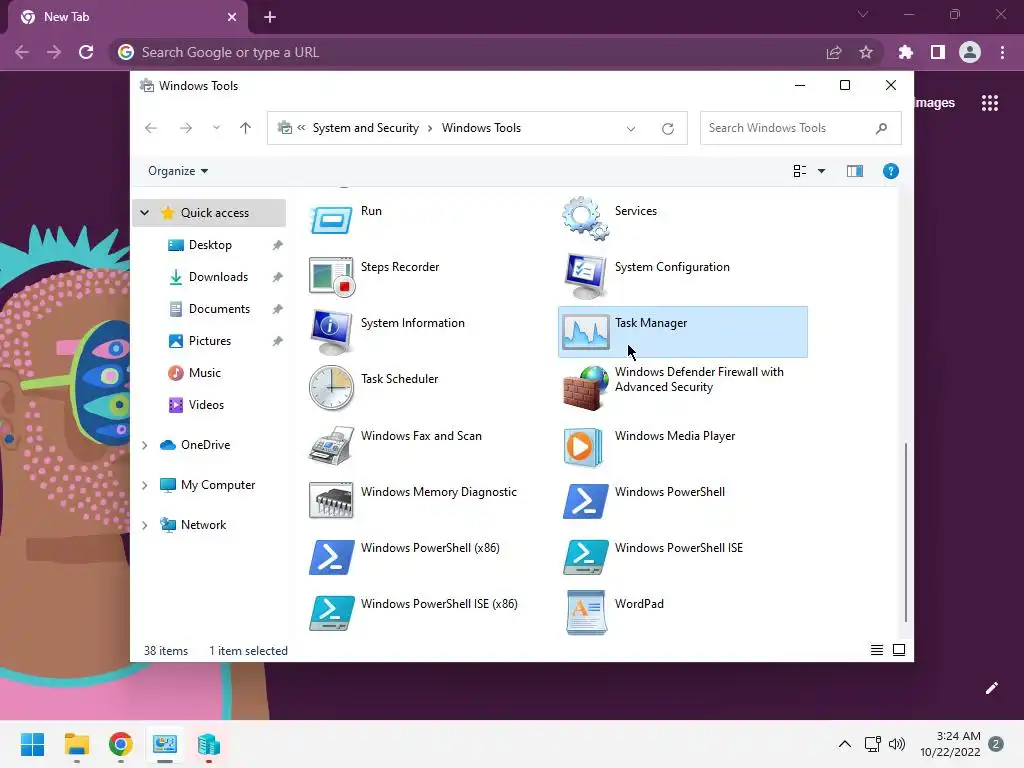Click Chrome profile avatar icon
Image resolution: width=1024 pixels, height=768 pixels.
point(970,52)
